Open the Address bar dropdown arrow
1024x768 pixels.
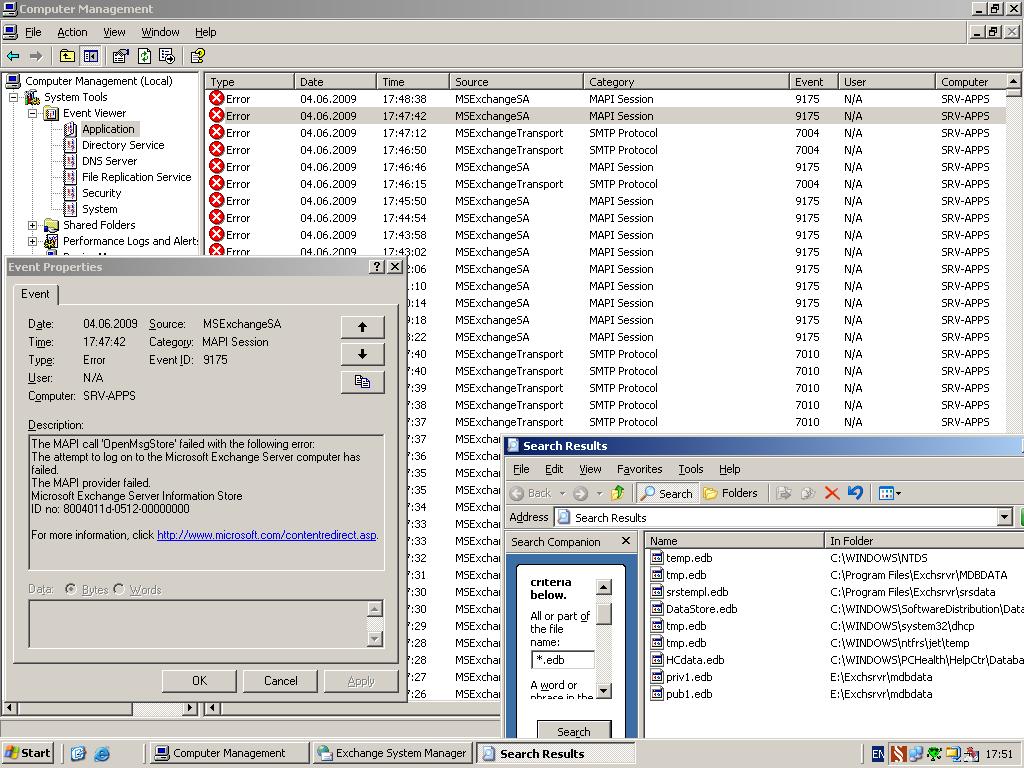(1005, 517)
